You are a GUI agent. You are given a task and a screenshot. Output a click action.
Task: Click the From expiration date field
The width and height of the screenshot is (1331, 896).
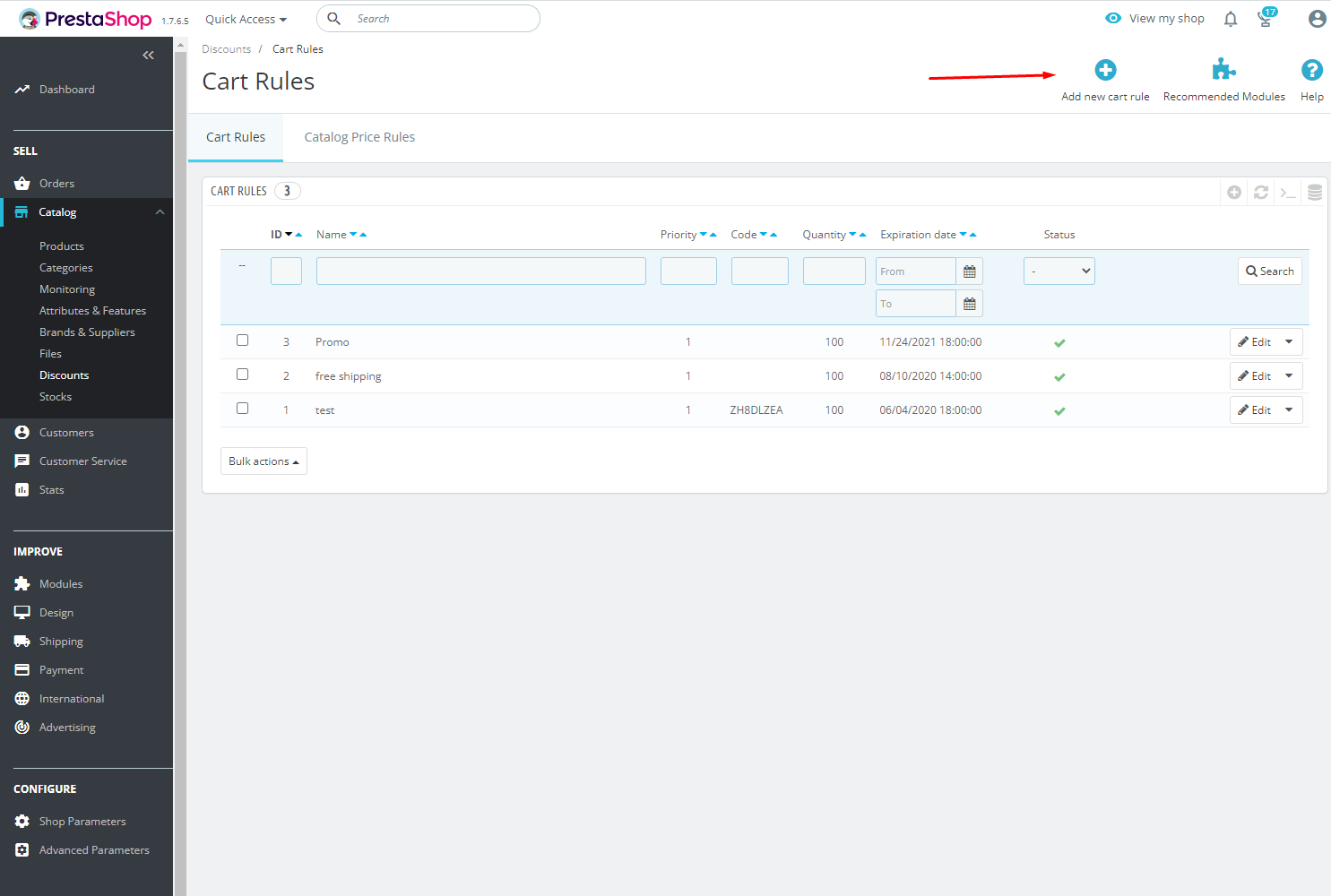(x=916, y=271)
